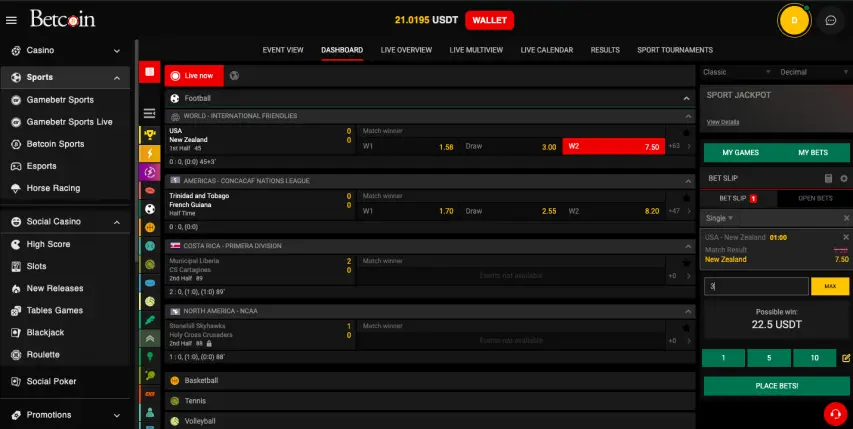The image size is (853, 429).
Task: Open the Live Calendar tab
Action: point(546,50)
